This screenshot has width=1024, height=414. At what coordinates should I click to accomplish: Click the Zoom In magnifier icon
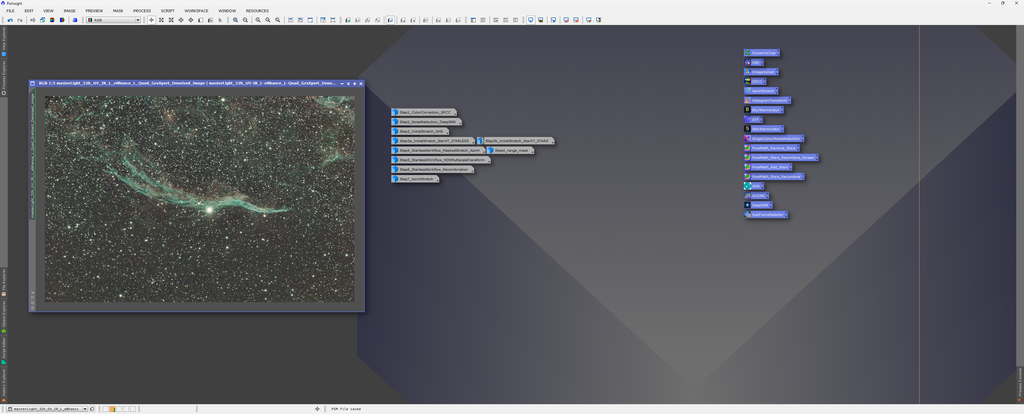pyautogui.click(x=236, y=20)
